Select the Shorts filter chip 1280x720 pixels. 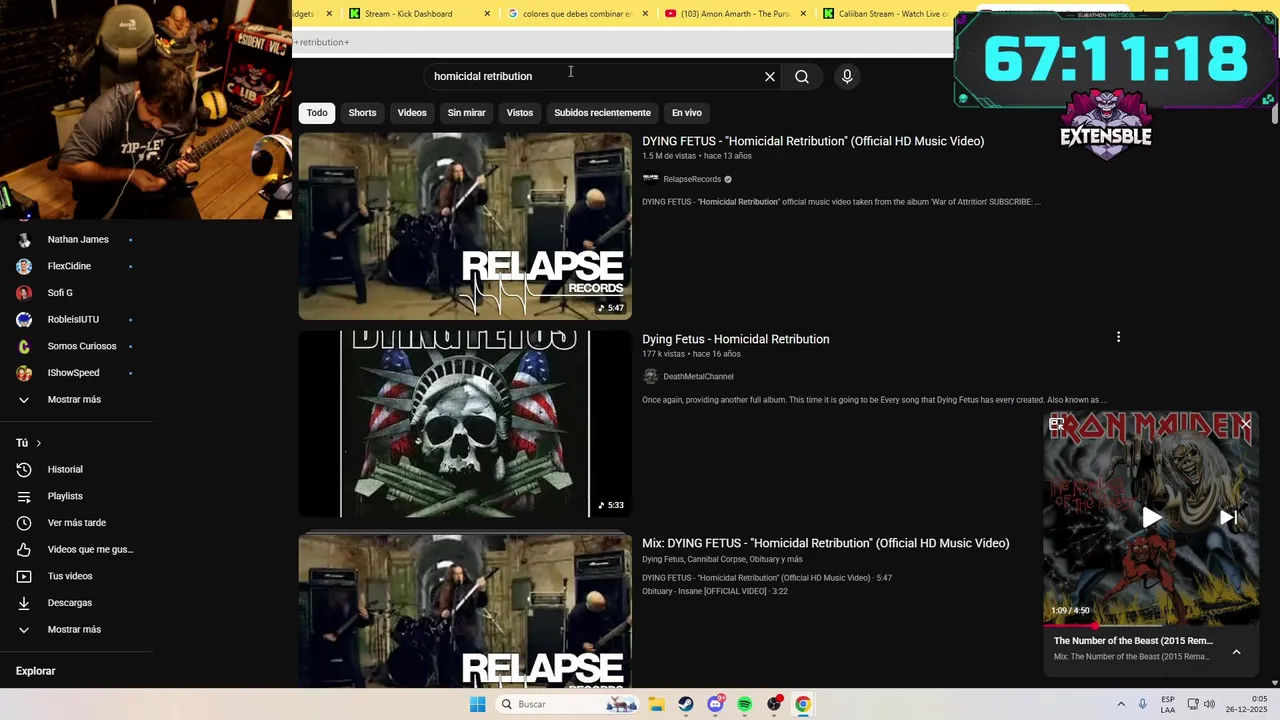pyautogui.click(x=362, y=113)
